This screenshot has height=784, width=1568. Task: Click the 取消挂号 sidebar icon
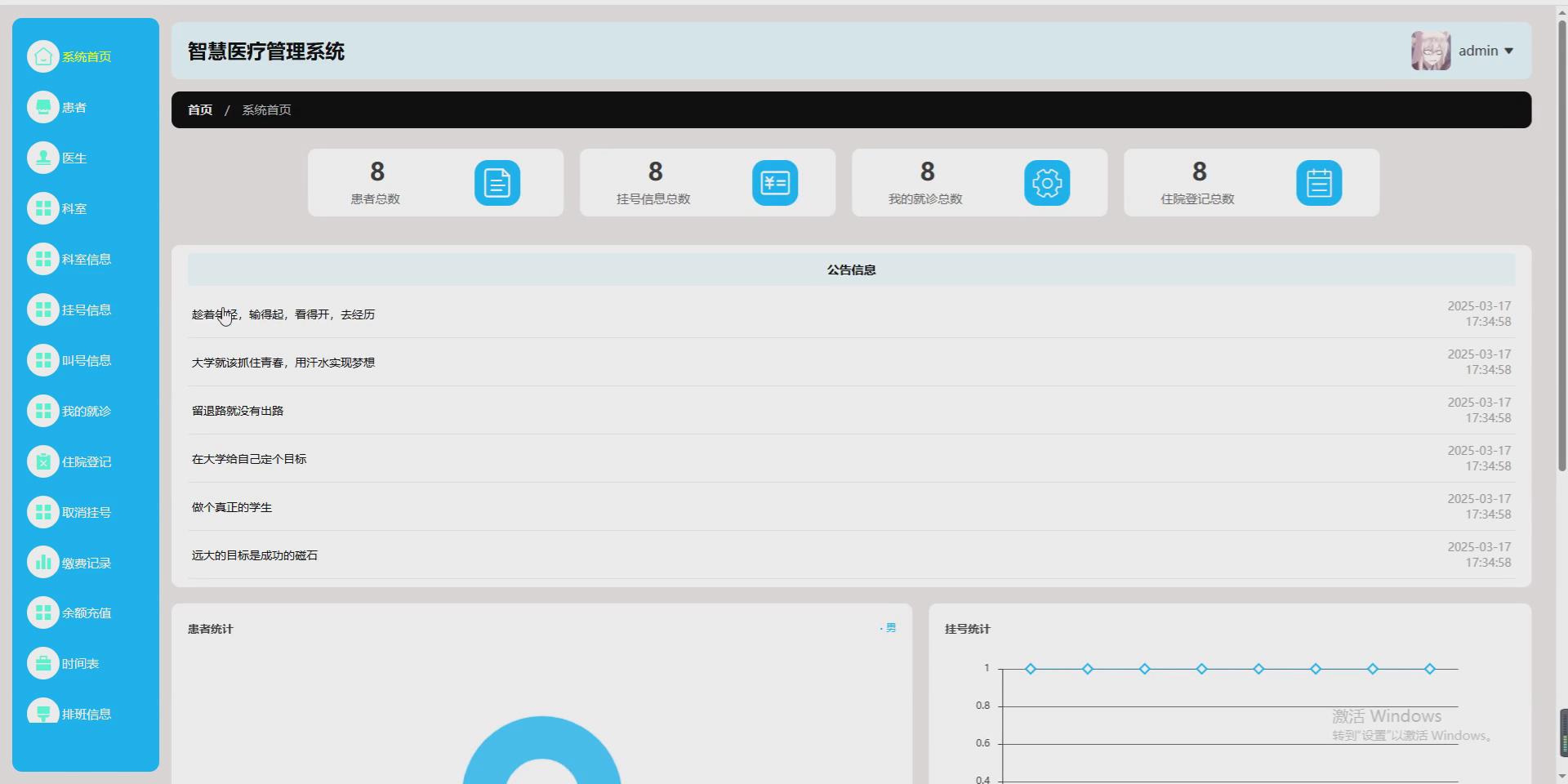43,512
